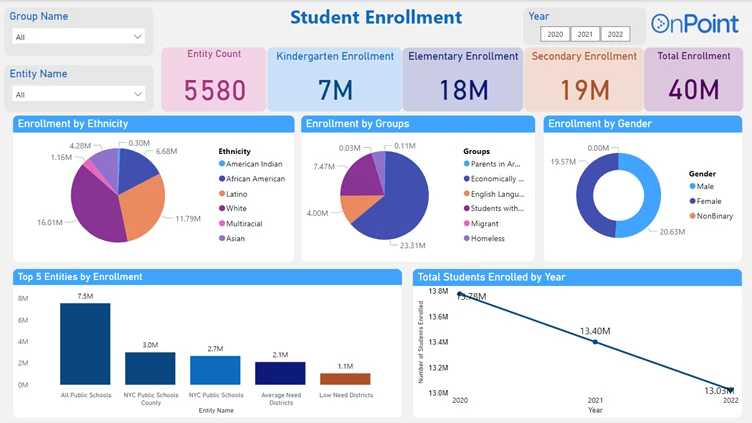The height and width of the screenshot is (423, 752).
Task: Click the Low Need Districts bar
Action: click(x=345, y=379)
